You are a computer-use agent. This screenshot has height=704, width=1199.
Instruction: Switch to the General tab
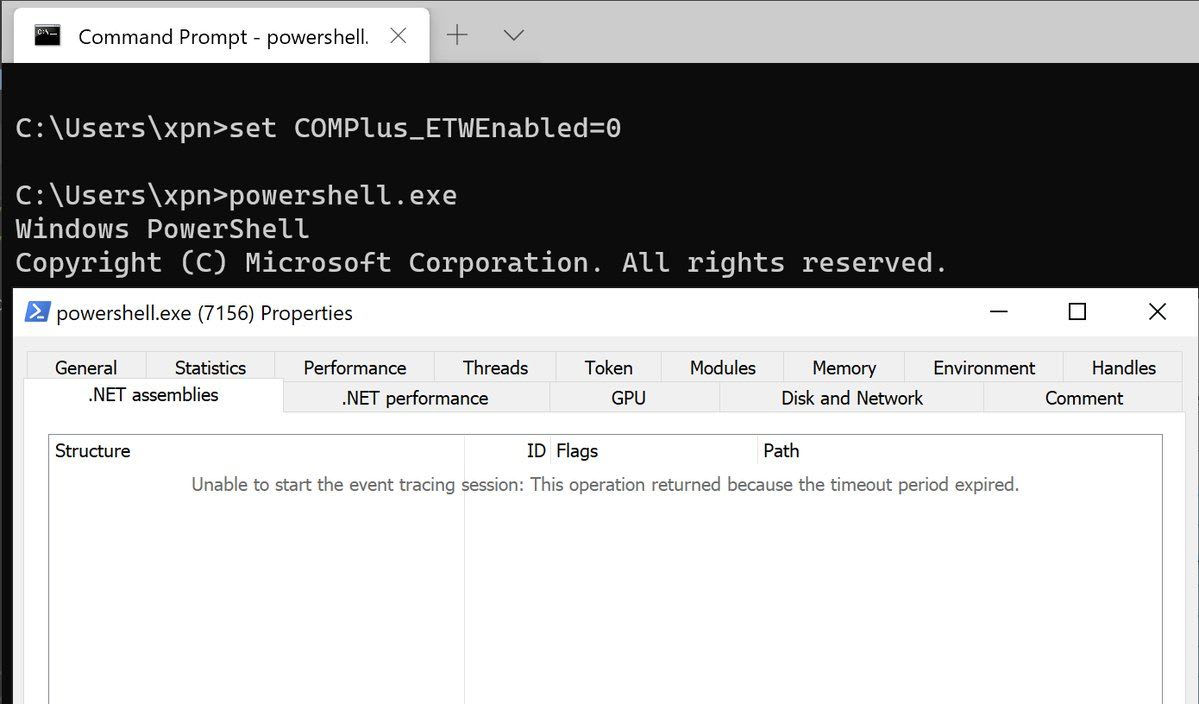(x=86, y=368)
